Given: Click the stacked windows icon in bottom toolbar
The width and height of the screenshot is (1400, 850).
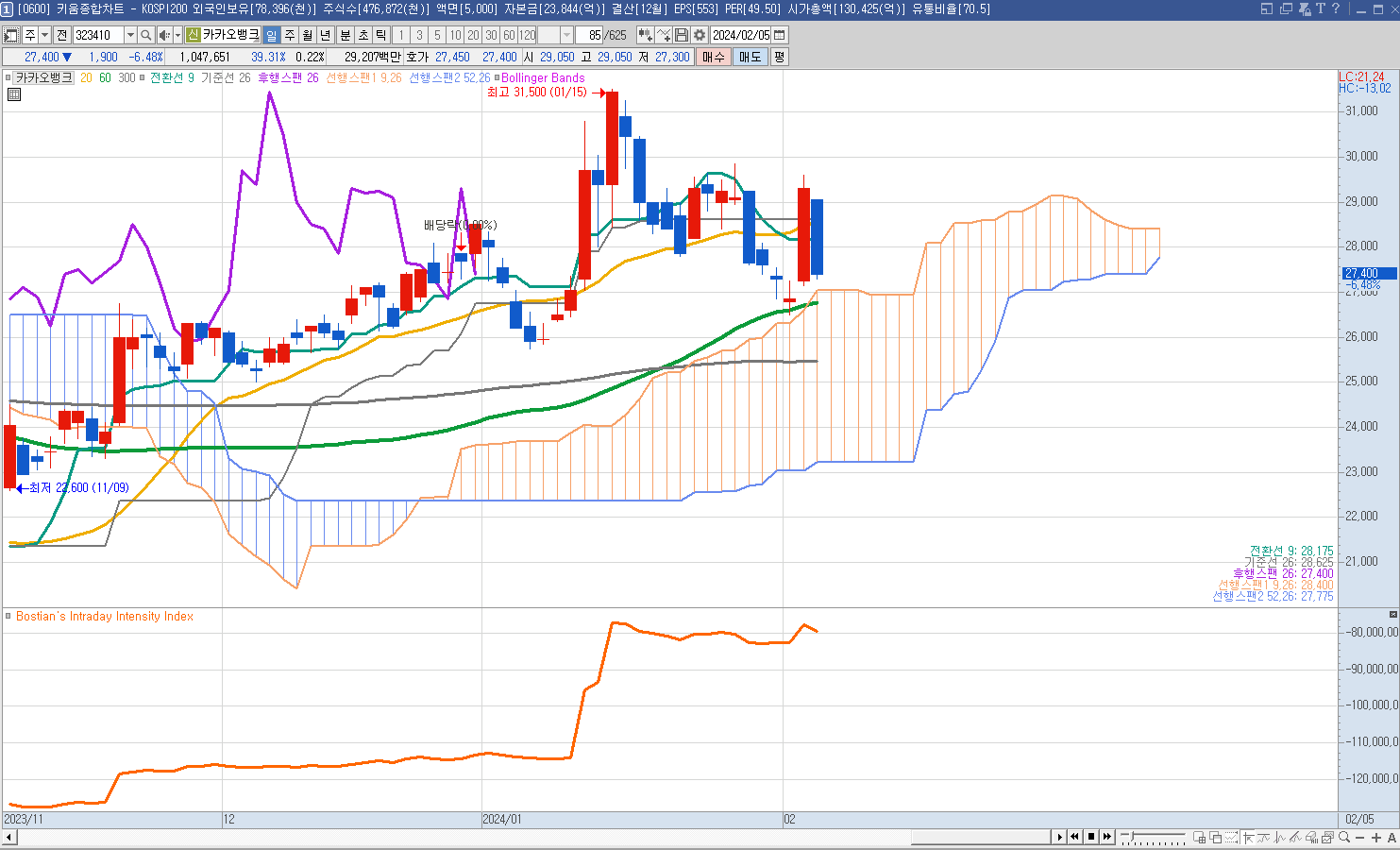Looking at the screenshot, I should [x=1215, y=837].
